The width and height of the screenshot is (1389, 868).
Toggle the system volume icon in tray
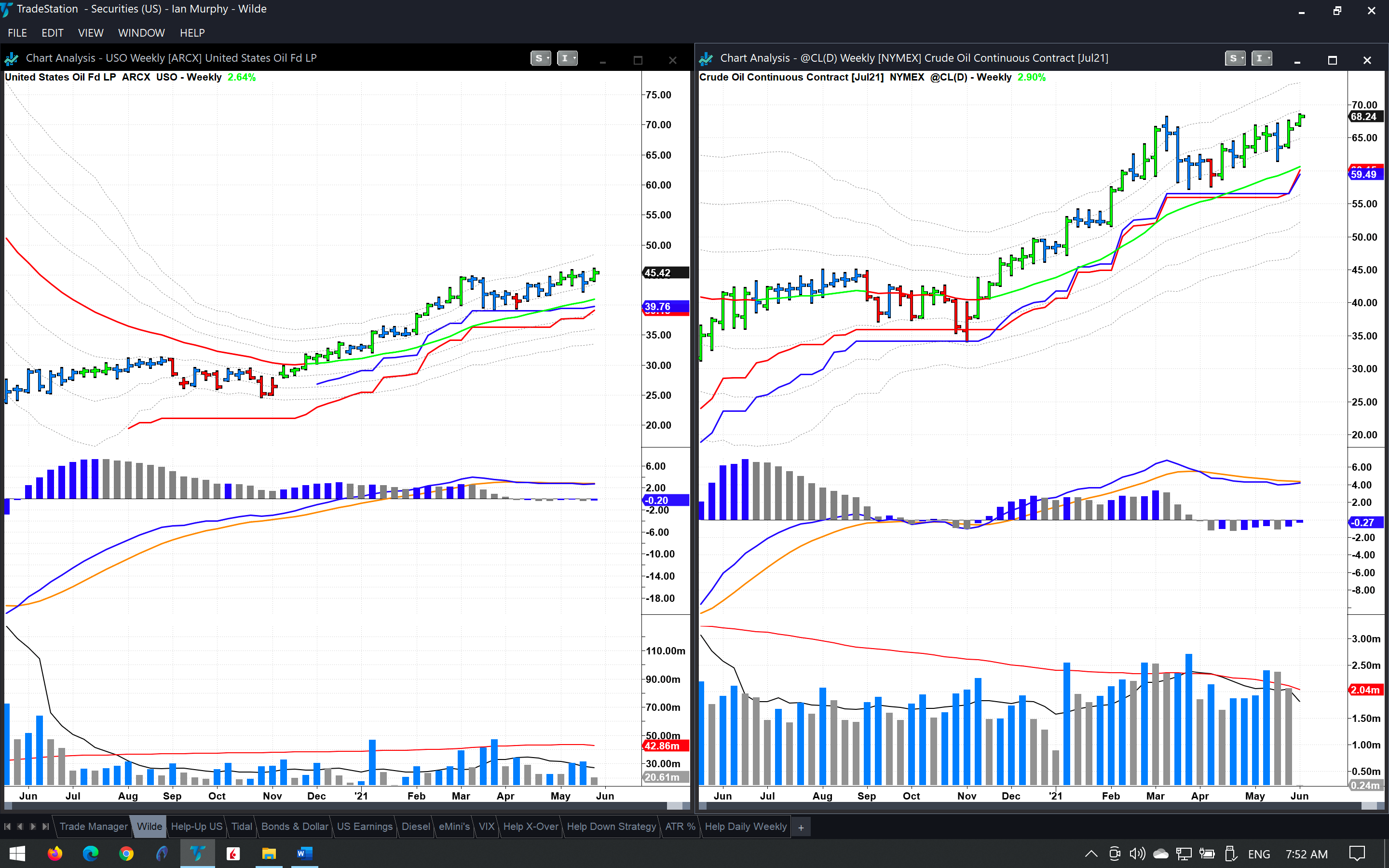(x=1137, y=854)
